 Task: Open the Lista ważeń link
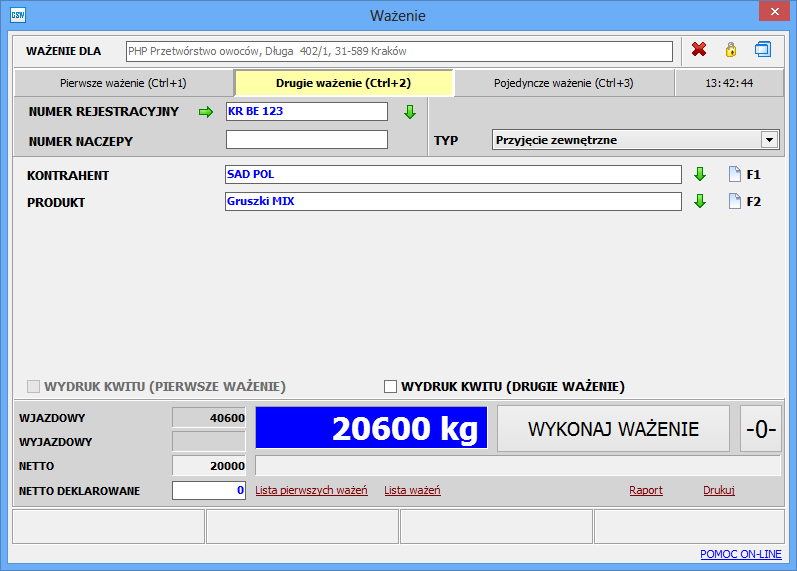pos(412,490)
